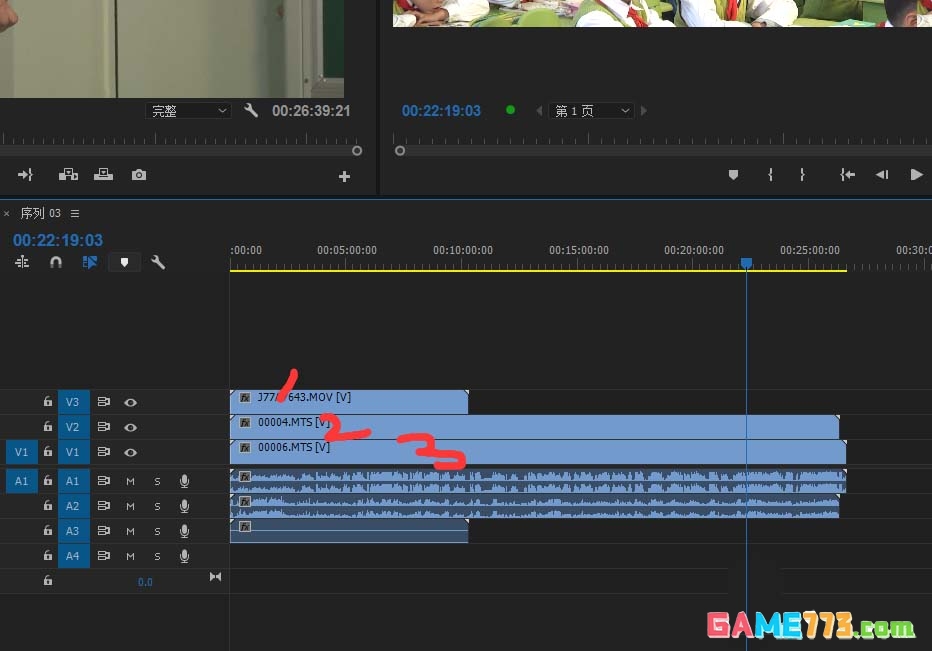Image resolution: width=932 pixels, height=651 pixels.
Task: Mute track A1 with the M button
Action: point(130,481)
